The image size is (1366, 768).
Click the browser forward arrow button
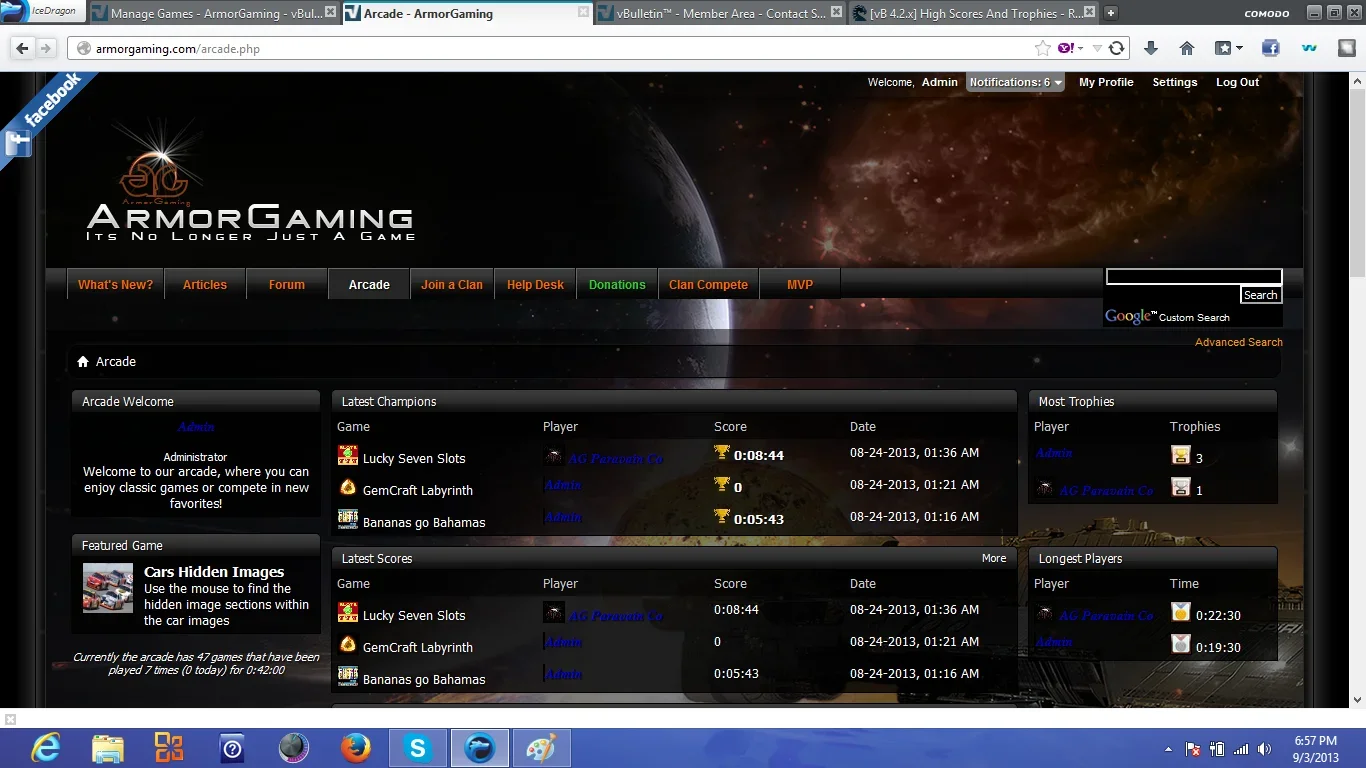[x=47, y=48]
